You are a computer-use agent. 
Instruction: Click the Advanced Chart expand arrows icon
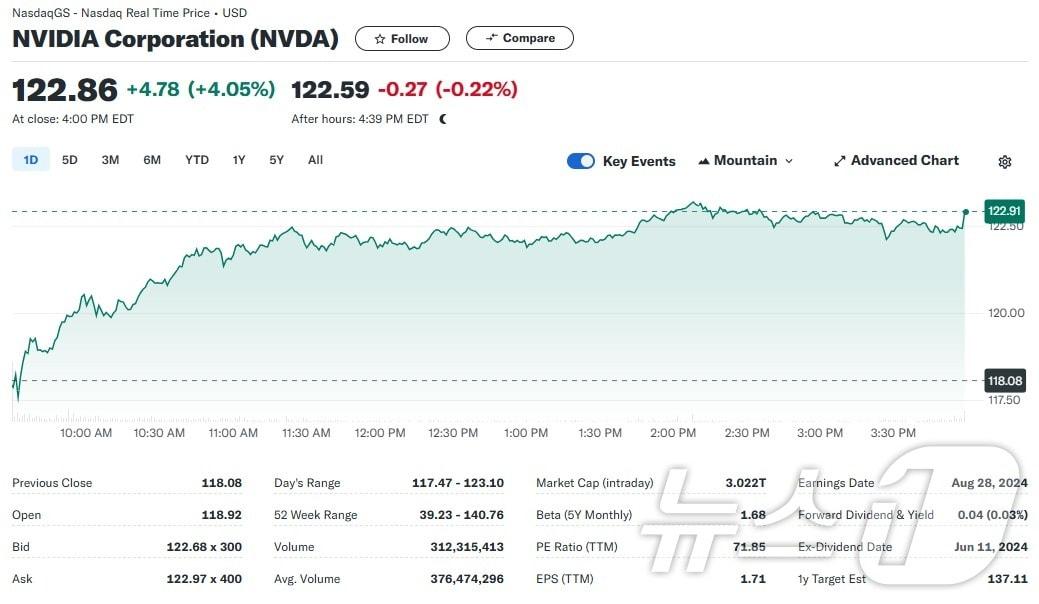tap(840, 161)
